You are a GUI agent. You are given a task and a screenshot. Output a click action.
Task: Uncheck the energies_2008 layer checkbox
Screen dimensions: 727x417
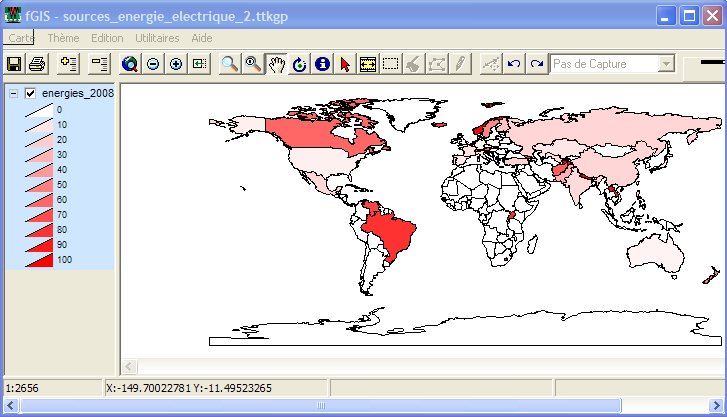tap(30, 94)
